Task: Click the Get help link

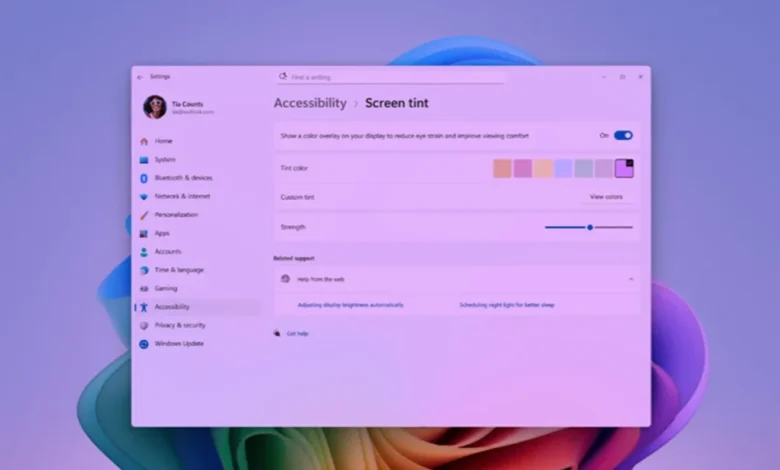Action: tap(297, 334)
